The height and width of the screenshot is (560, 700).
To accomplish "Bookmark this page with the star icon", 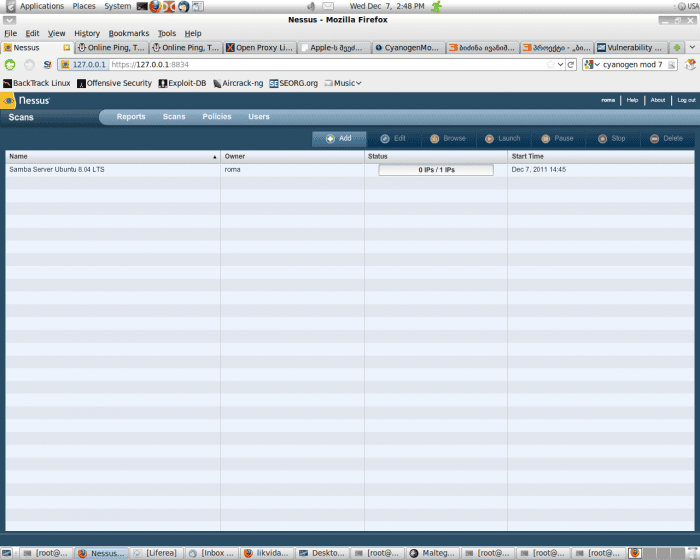I will (550, 65).
